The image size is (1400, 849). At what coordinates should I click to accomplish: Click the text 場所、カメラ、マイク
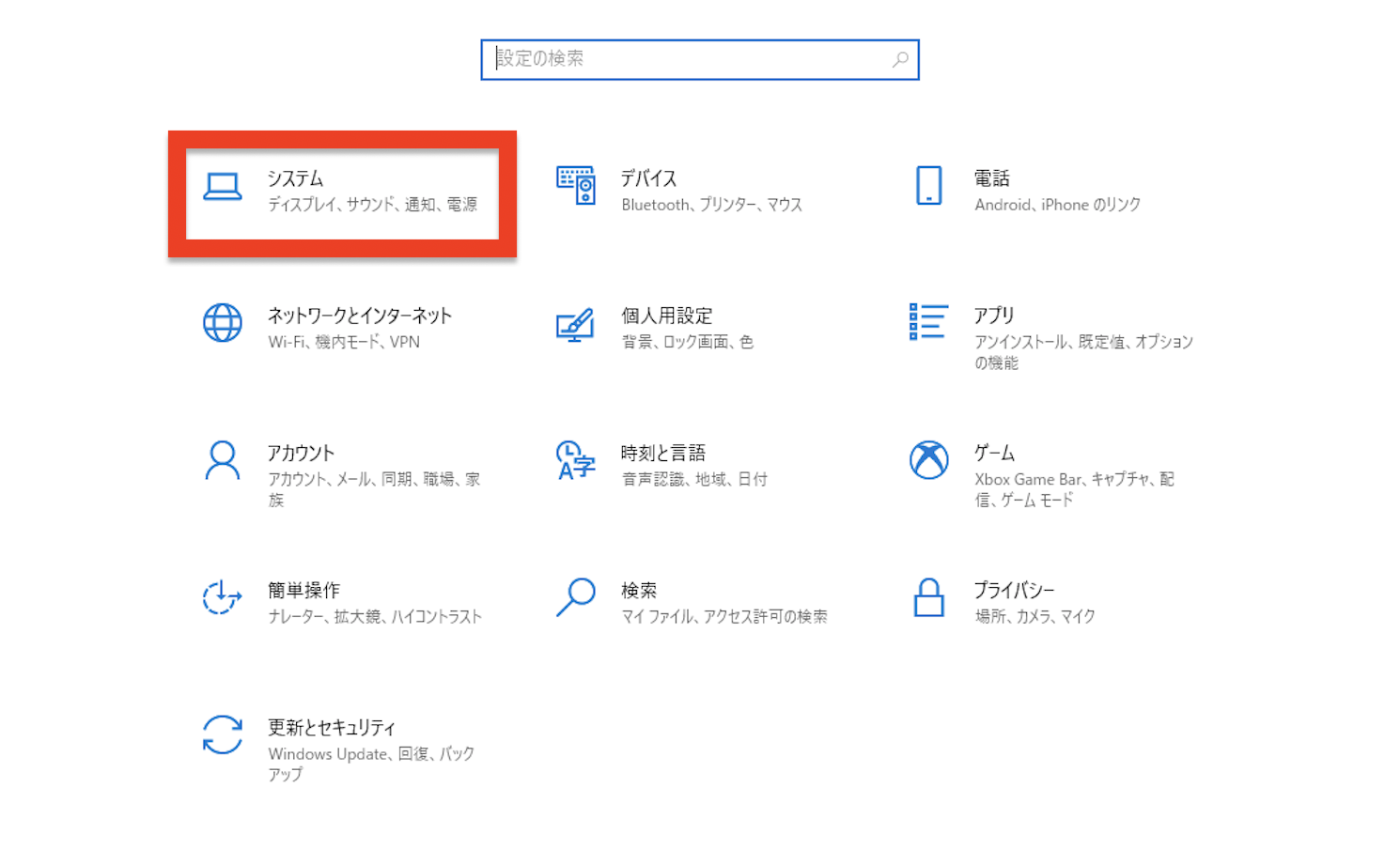[x=1035, y=616]
